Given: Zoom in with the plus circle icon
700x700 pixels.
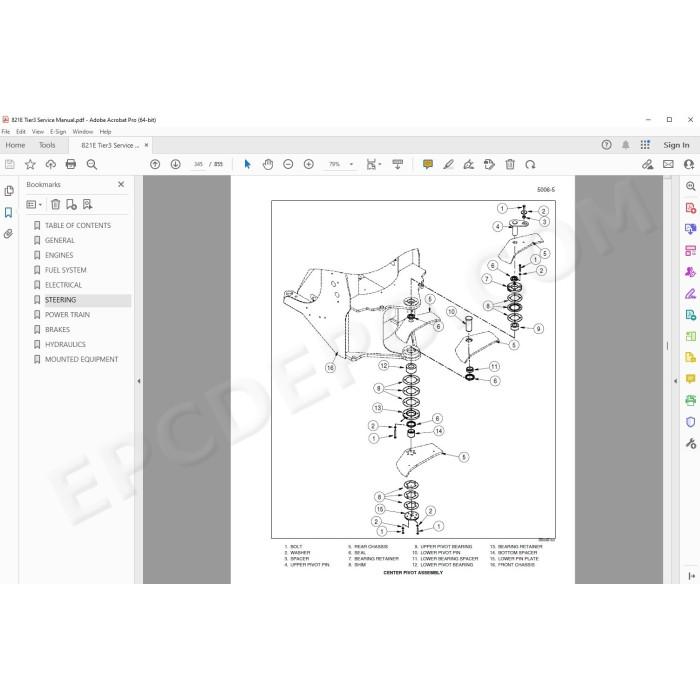Looking at the screenshot, I should 308,165.
